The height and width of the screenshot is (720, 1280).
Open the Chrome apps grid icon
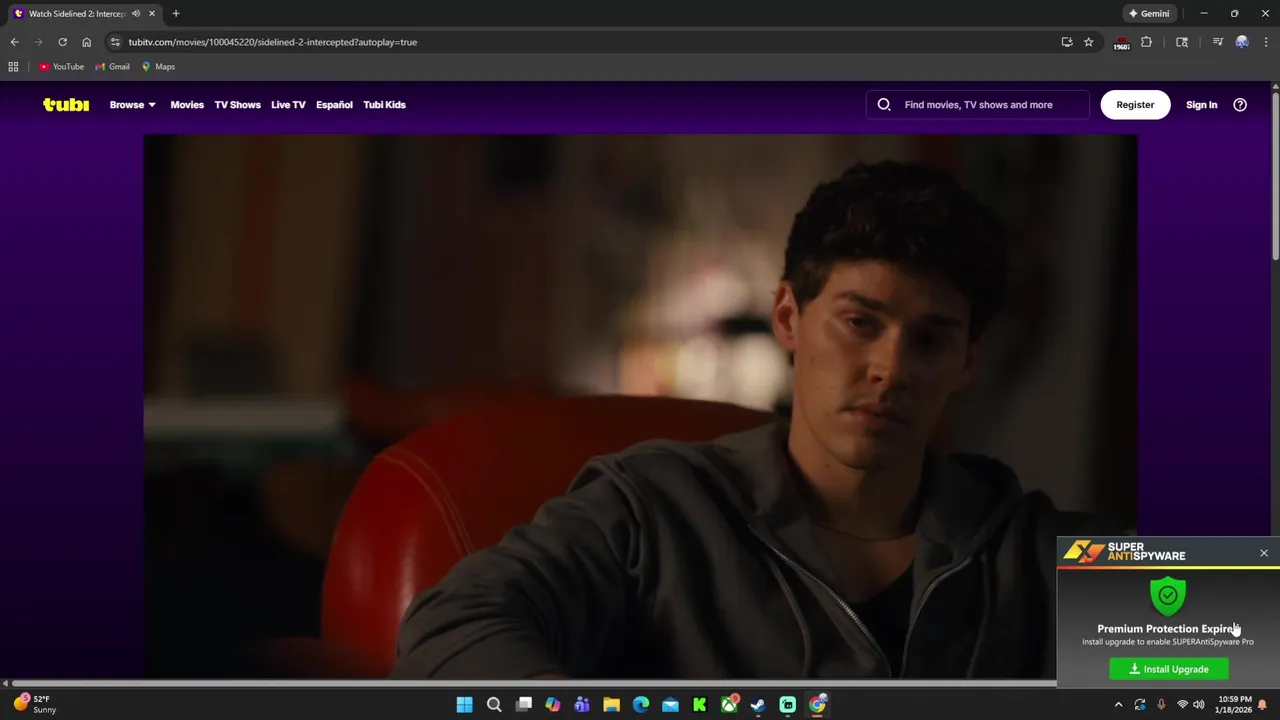pos(13,67)
